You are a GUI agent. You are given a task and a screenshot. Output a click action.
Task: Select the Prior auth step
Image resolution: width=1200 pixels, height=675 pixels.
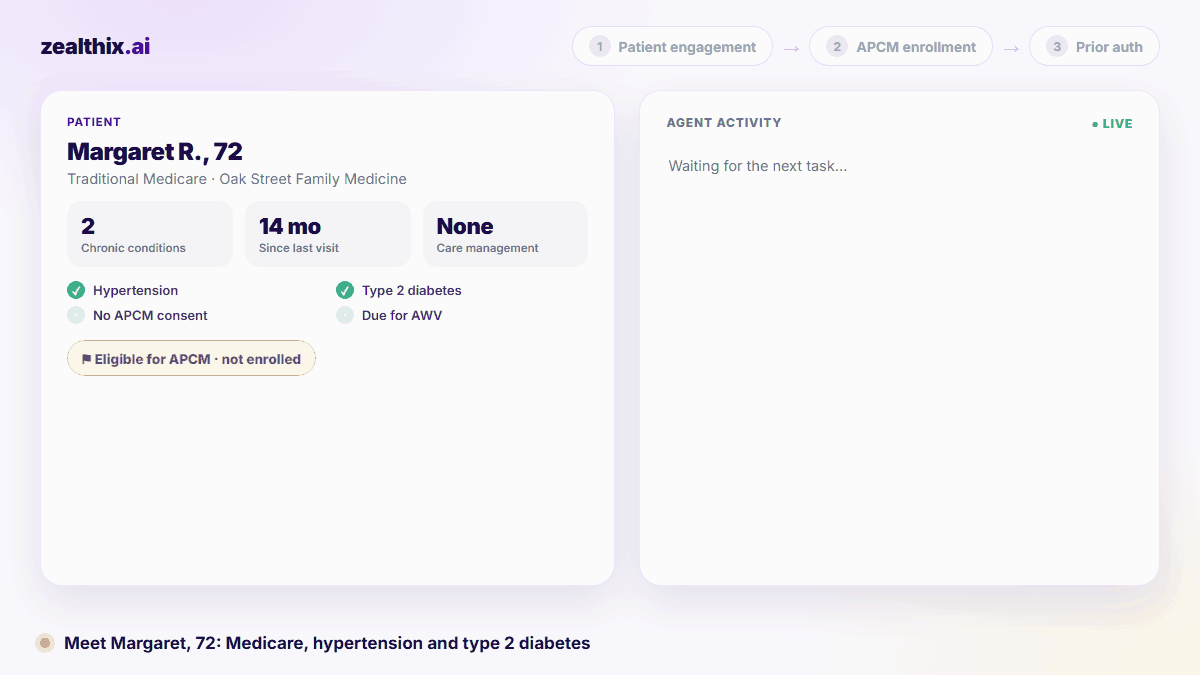1094,46
